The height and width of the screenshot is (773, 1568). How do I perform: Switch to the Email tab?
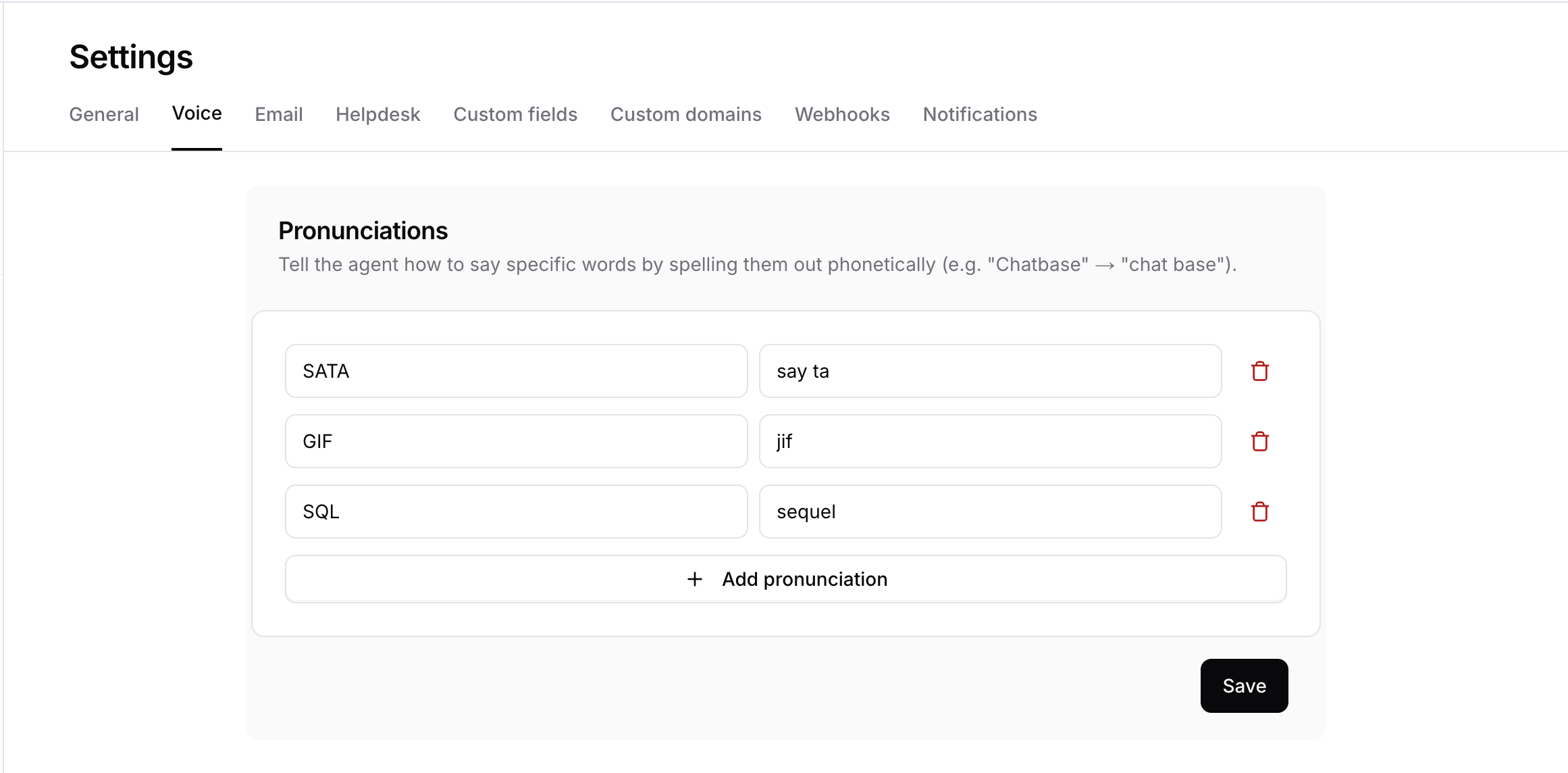click(x=278, y=114)
